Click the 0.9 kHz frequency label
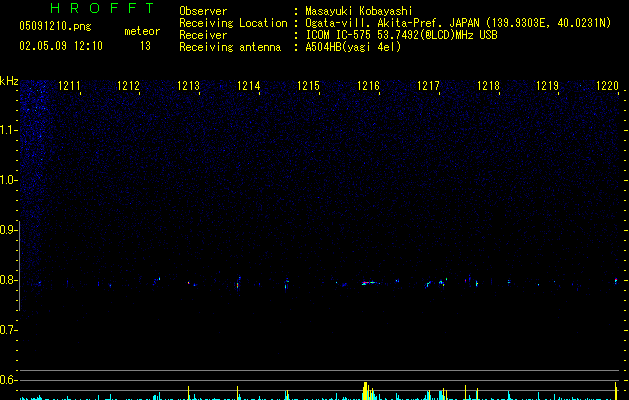629x400 pixels. (x=8, y=230)
